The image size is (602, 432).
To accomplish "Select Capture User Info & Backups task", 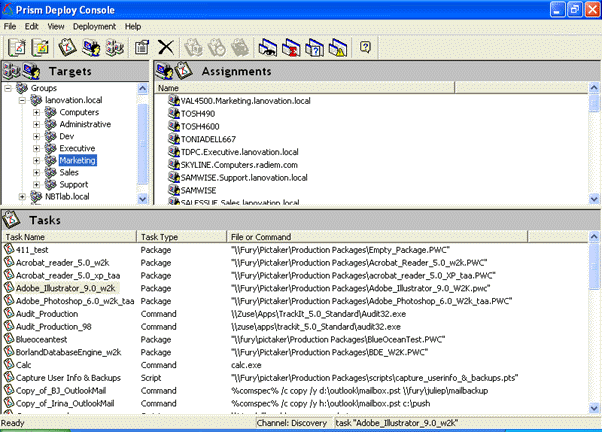I will pyautogui.click(x=68, y=378).
